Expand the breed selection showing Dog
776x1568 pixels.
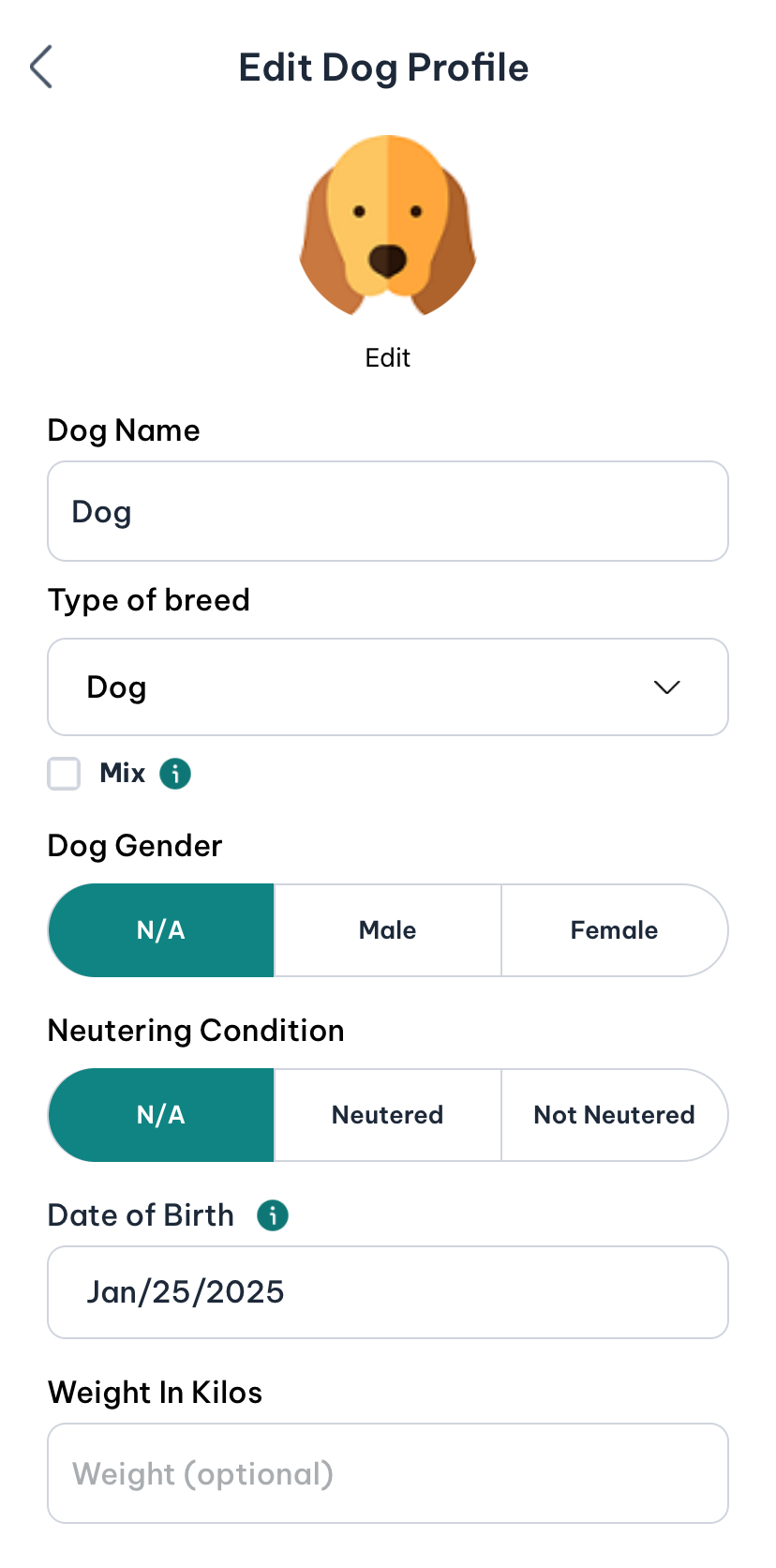coord(387,686)
